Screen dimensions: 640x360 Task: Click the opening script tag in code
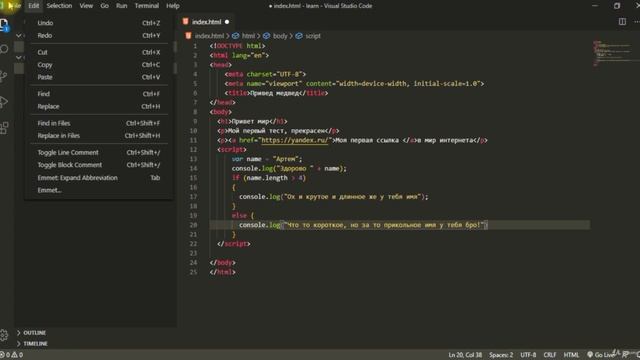pos(231,149)
